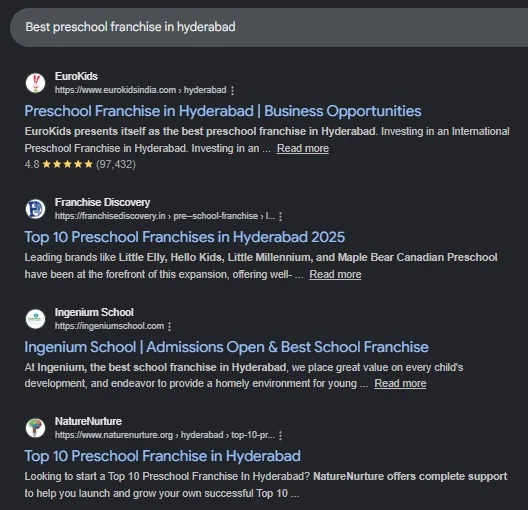The image size is (528, 510).
Task: Click the naturenurture.org URL breadcrumb
Action: point(165,435)
